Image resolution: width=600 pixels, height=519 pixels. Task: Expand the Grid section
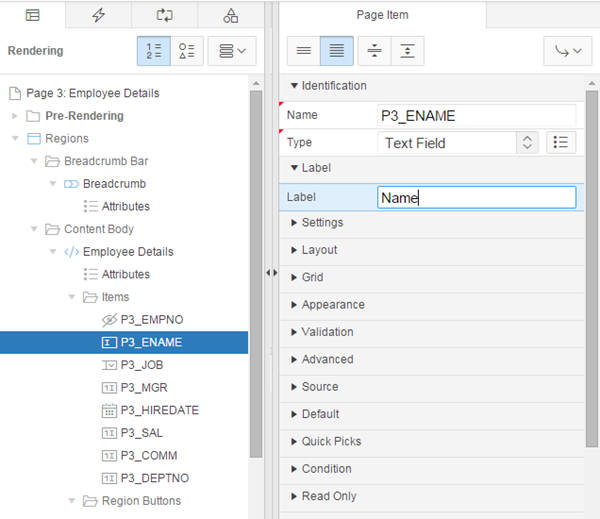[x=294, y=277]
